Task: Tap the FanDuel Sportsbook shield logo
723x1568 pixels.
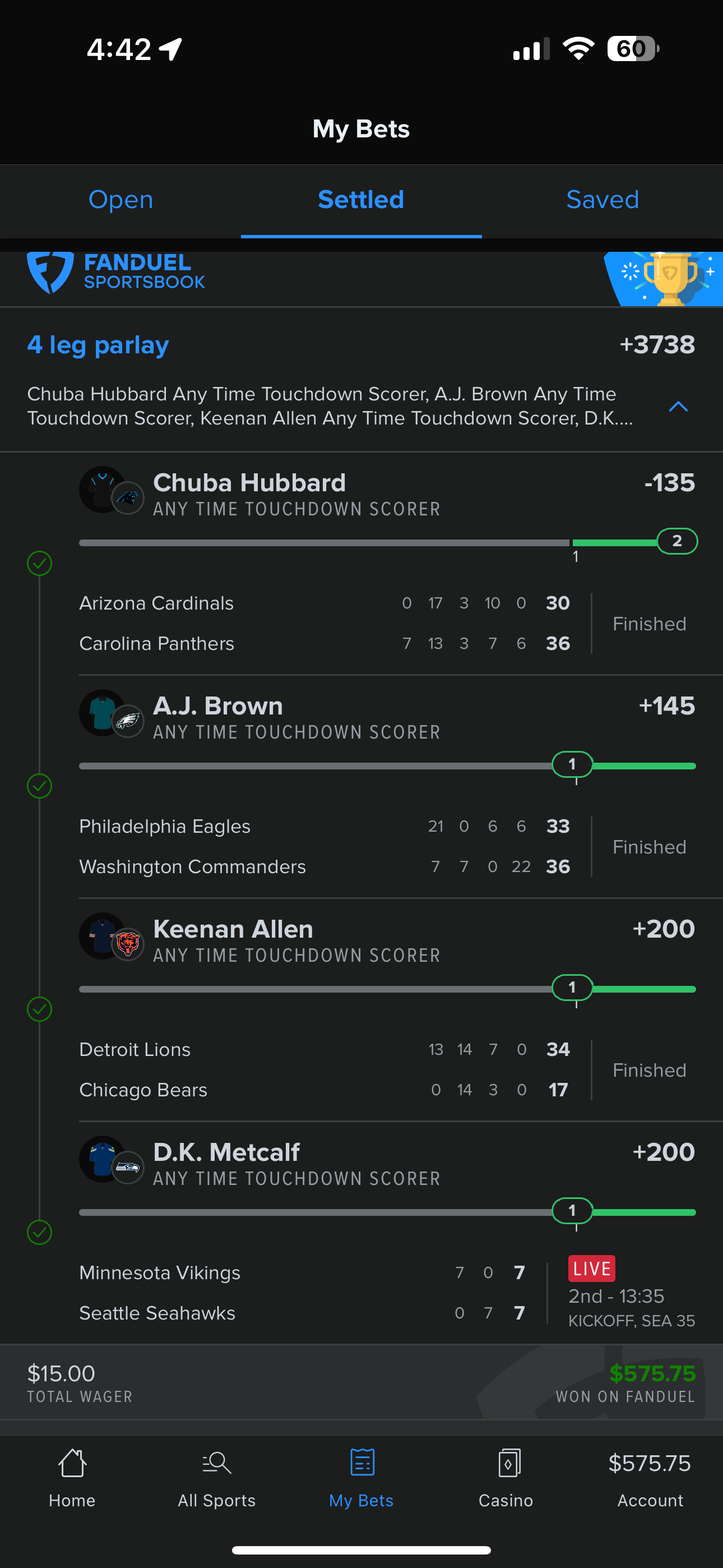Action: click(50, 273)
